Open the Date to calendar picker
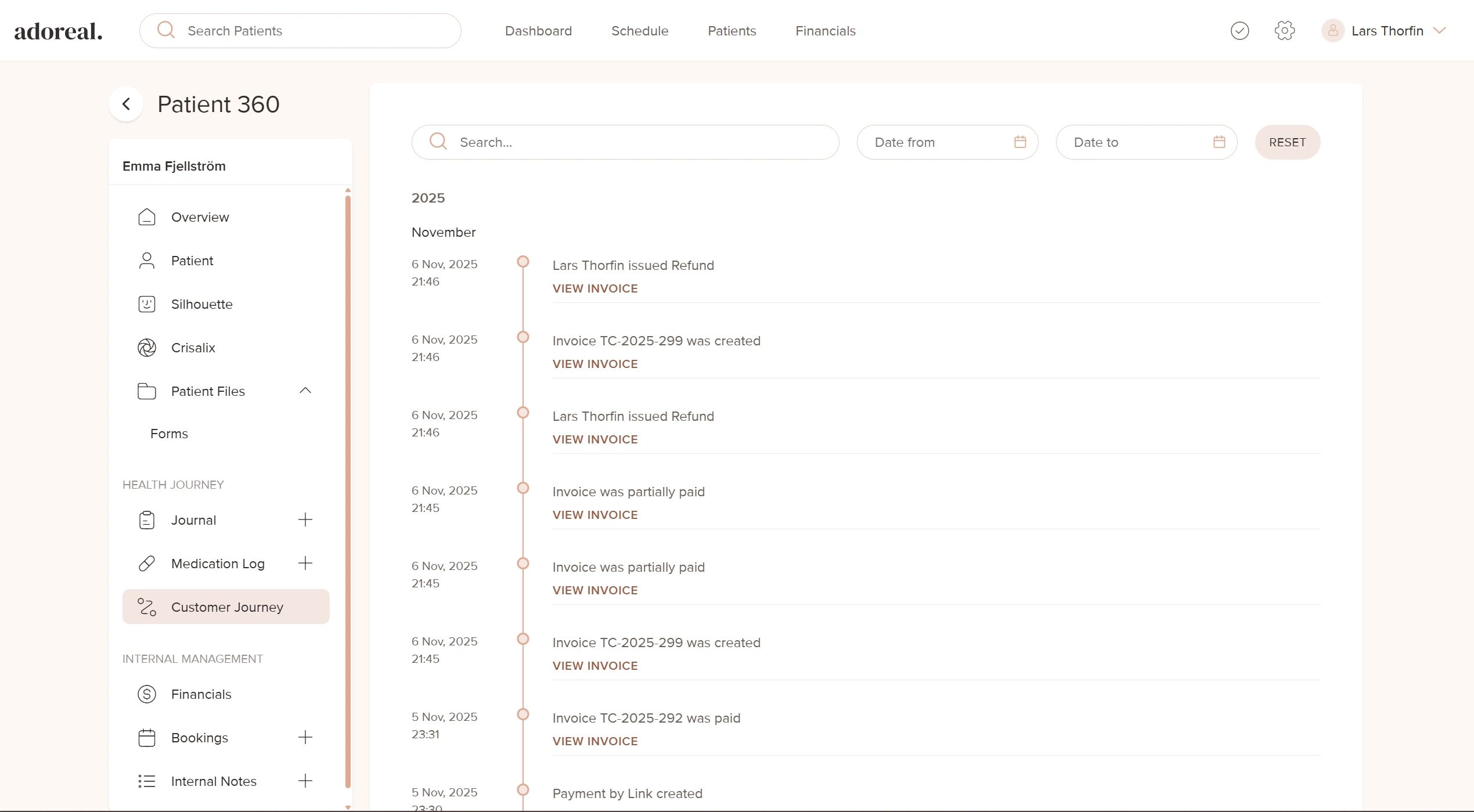 click(x=1219, y=142)
